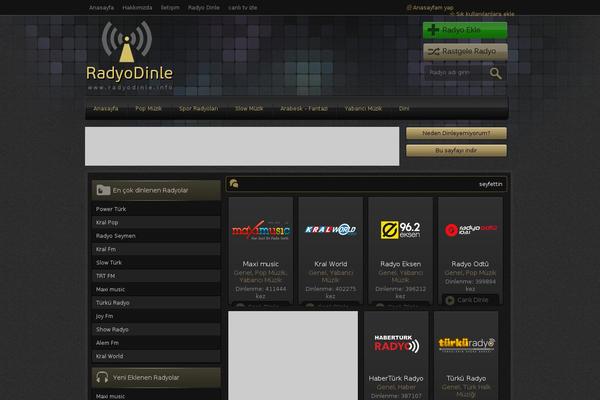
Task: Open Radyo Seymen in most-listened list
Action: point(156,236)
